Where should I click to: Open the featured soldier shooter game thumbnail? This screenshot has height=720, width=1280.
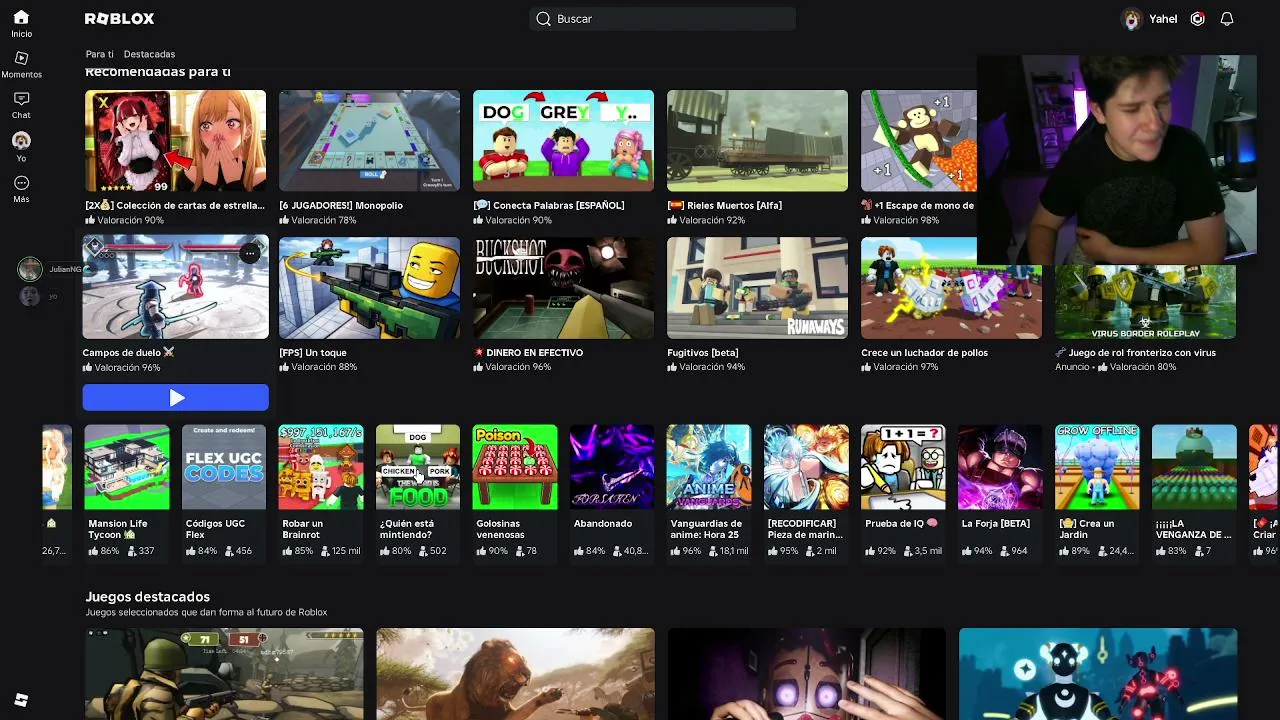tap(224, 674)
